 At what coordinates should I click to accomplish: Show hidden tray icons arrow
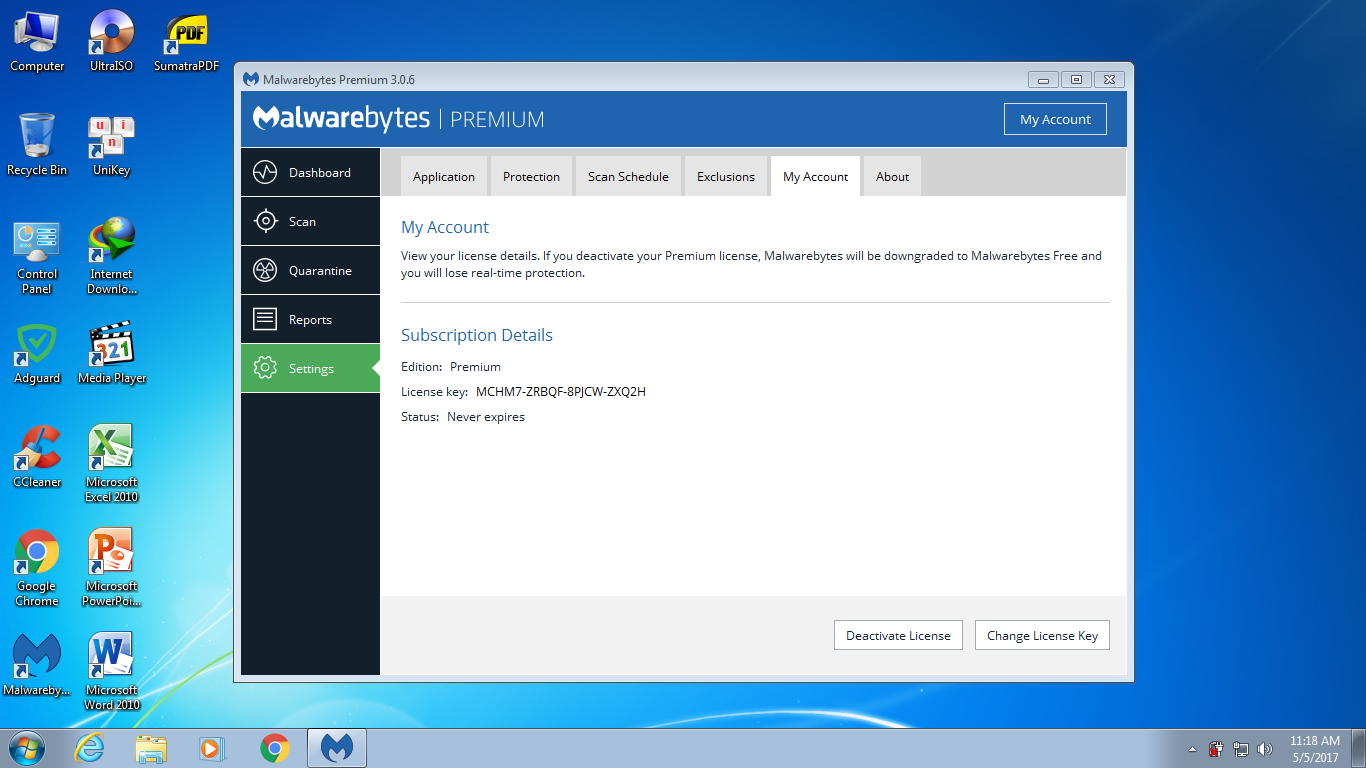tap(1192, 749)
